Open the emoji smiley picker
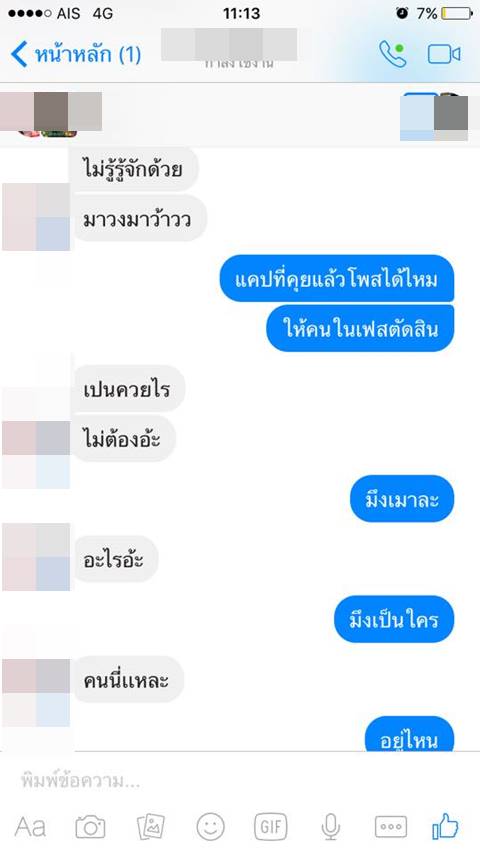This screenshot has width=480, height=855. pyautogui.click(x=211, y=827)
